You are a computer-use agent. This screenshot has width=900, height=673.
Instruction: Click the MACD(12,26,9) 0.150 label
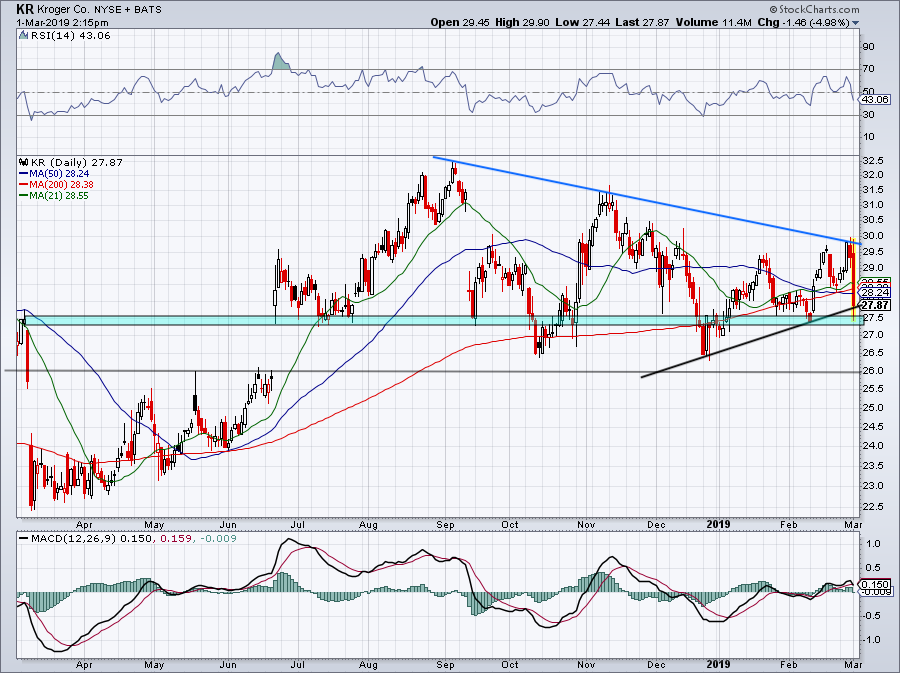click(92, 539)
